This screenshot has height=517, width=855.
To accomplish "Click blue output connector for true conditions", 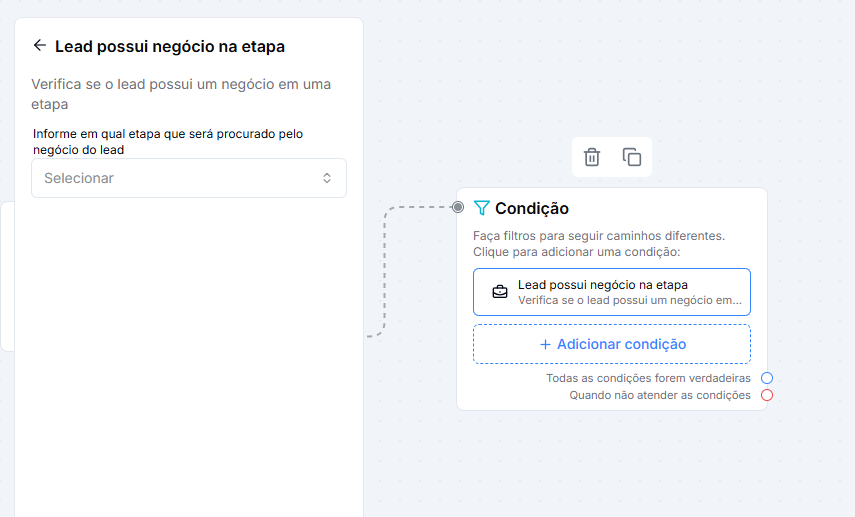I will point(767,378).
